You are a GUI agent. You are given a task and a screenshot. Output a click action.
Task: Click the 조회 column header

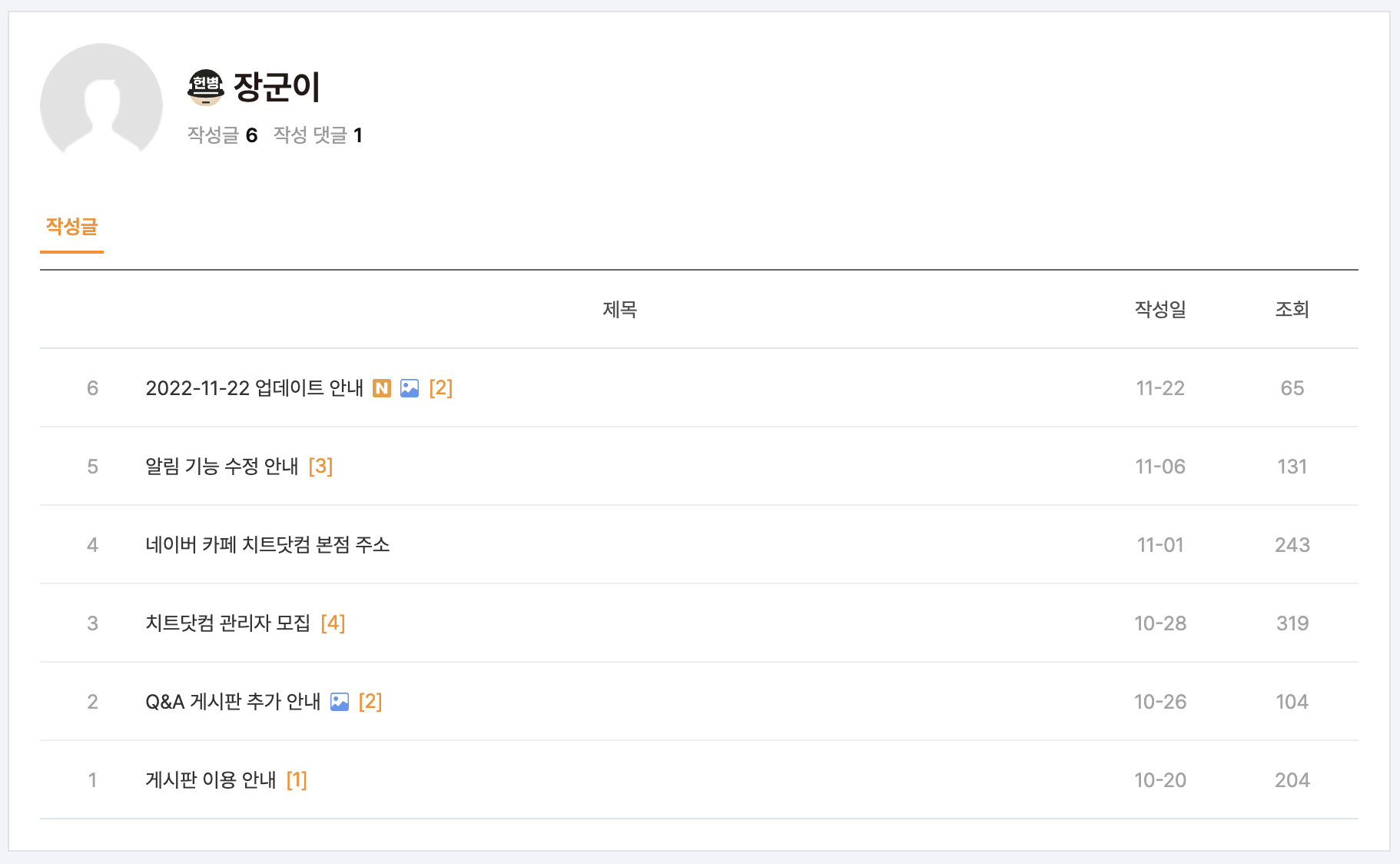(x=1292, y=310)
